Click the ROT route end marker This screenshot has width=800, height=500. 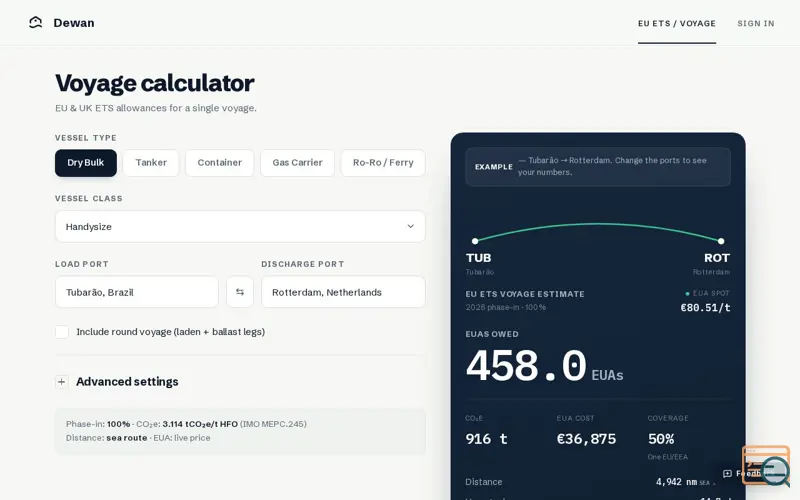point(721,241)
